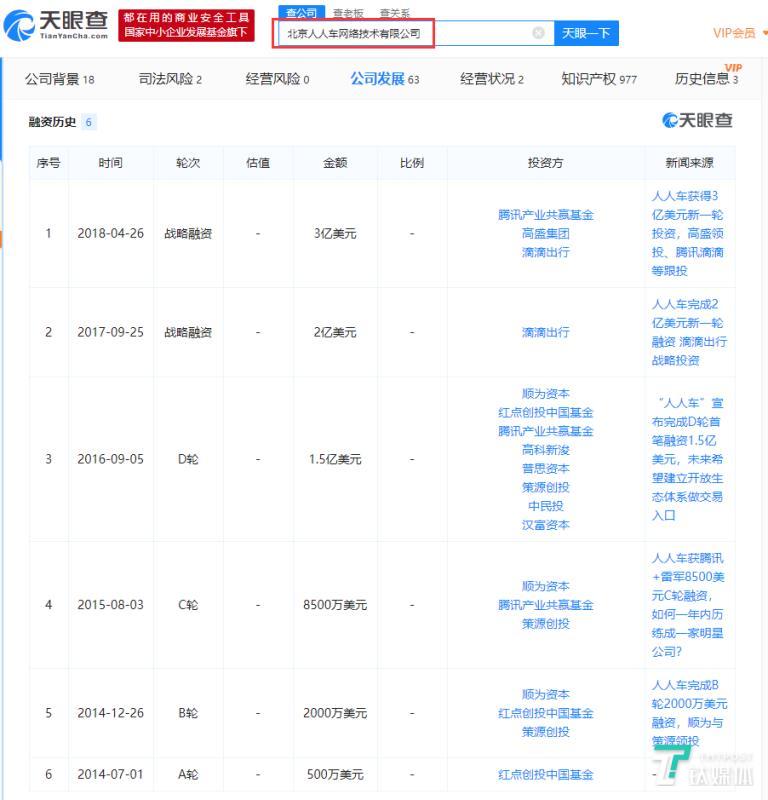Select the 2015-08-03 date cell
768x800 pixels.
click(110, 605)
